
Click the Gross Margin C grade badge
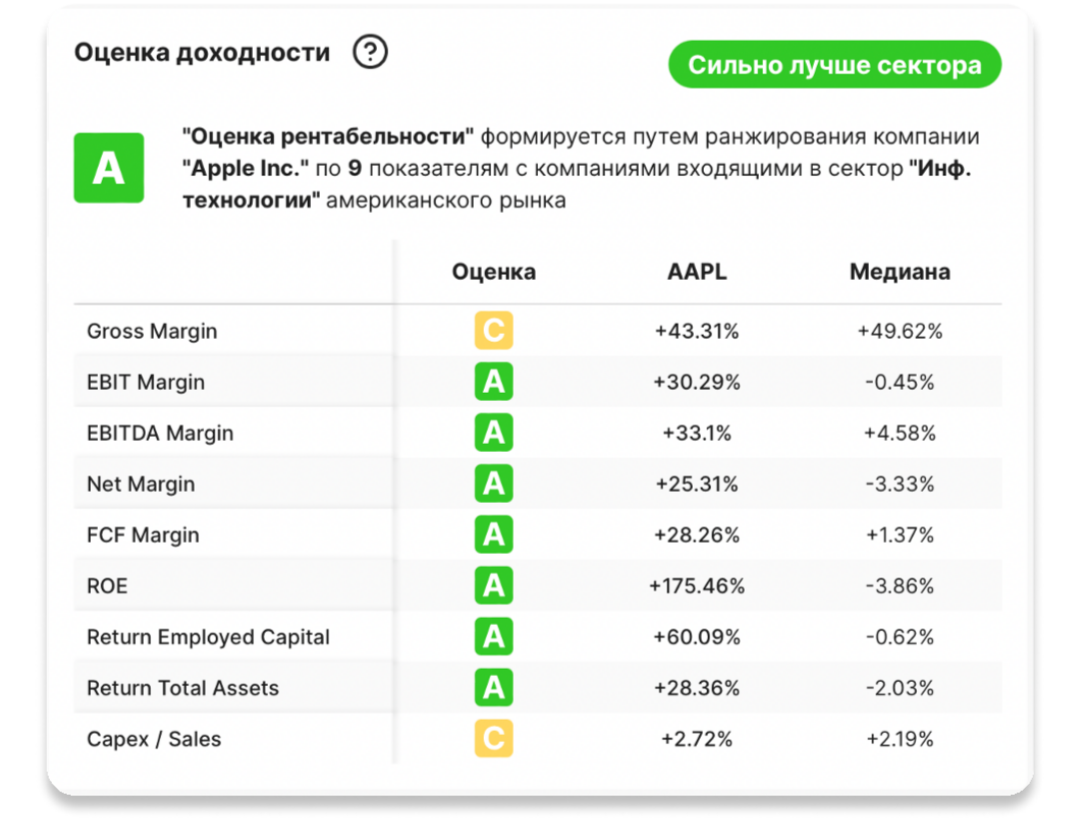point(494,331)
